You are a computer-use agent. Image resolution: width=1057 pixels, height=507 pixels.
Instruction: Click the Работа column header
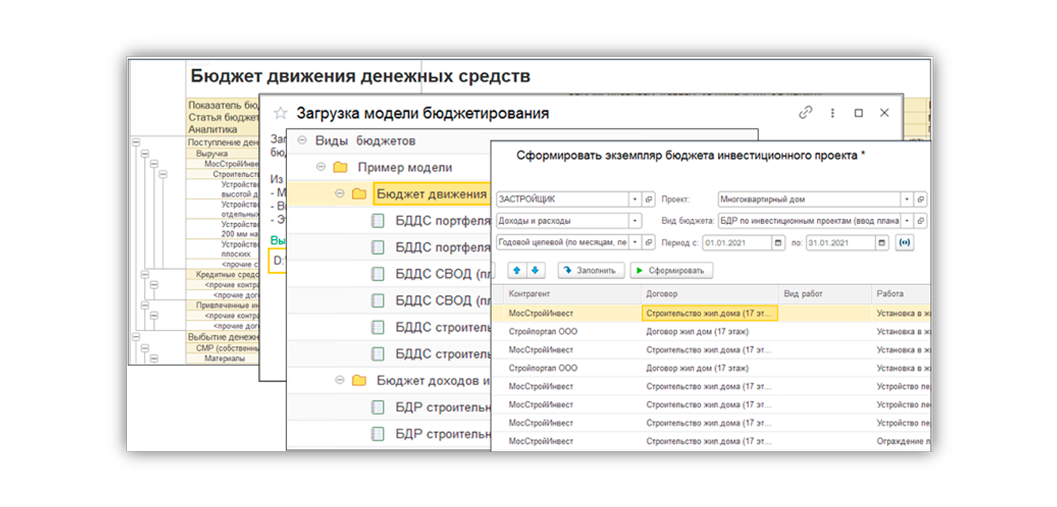pos(901,294)
